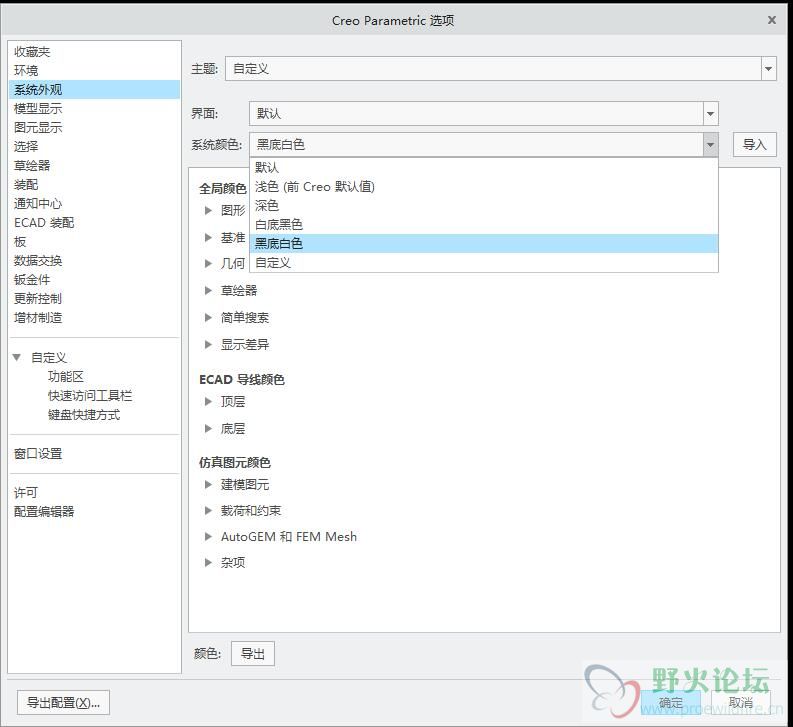This screenshot has width=793, height=727.
Task: Expand the 基准 color group
Action: pos(208,237)
